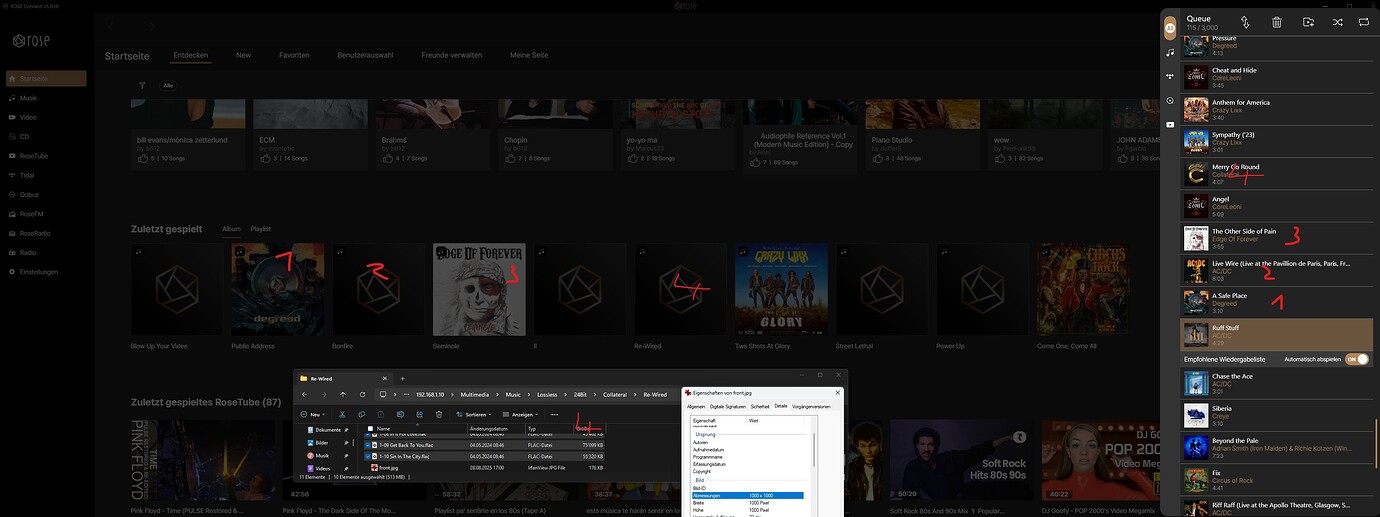Image resolution: width=1380 pixels, height=517 pixels.
Task: Select the Qobuz queue source icon
Action: tap(1170, 100)
